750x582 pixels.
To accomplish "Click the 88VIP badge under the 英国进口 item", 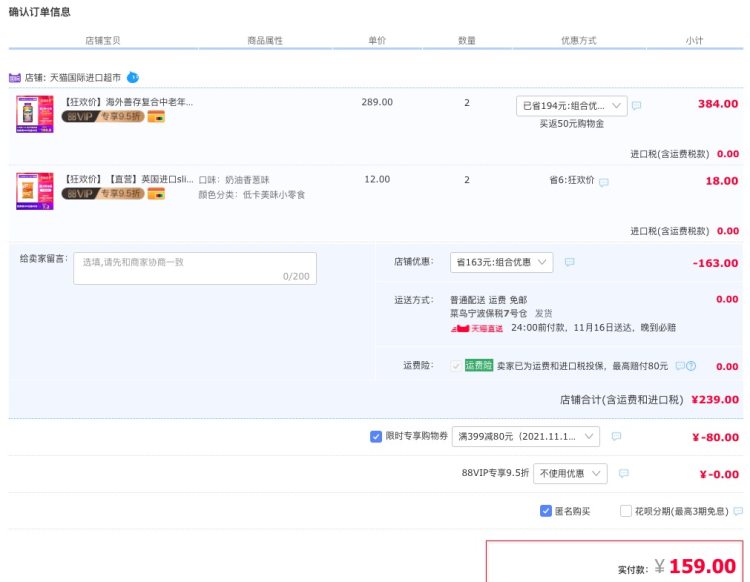I will [x=103, y=193].
